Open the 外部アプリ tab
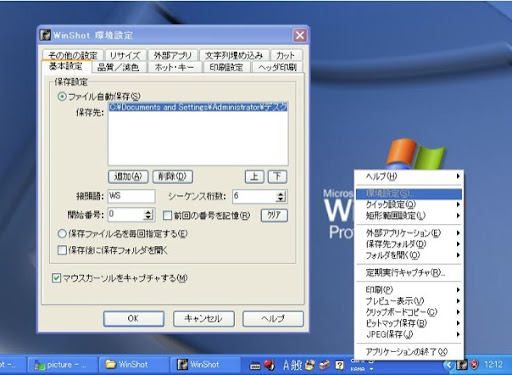This screenshot has height=375, width=512. 172,55
